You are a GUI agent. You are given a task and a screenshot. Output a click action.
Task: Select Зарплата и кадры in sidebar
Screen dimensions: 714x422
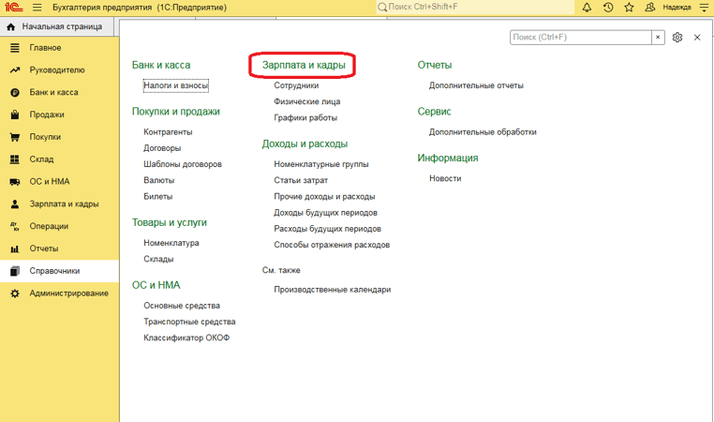coord(63,204)
